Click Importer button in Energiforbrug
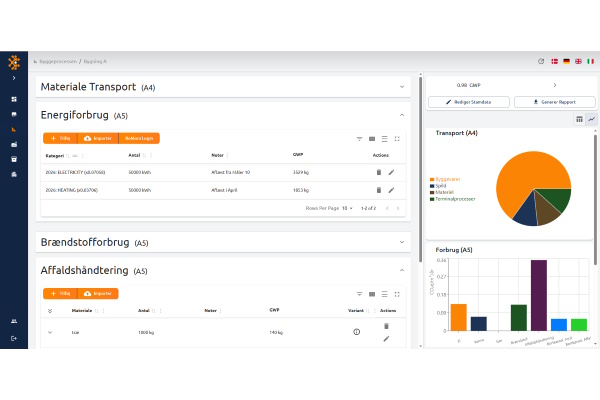The width and height of the screenshot is (600, 400). click(x=99, y=139)
